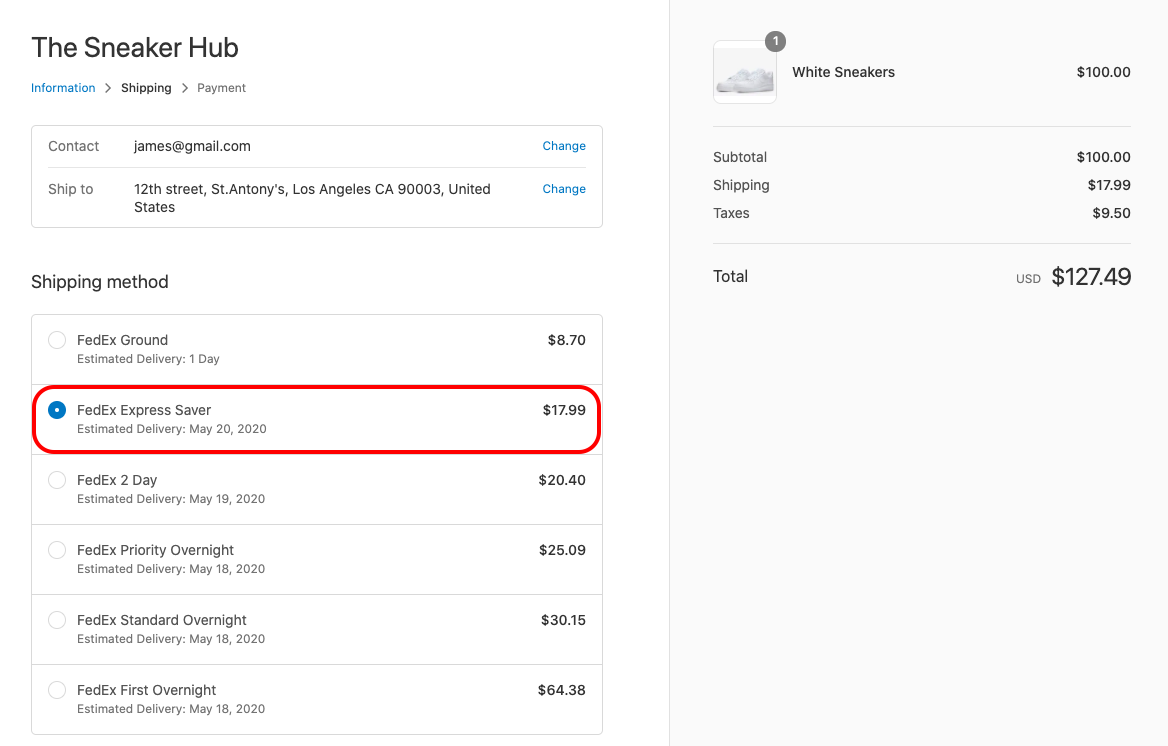Change the Ship to address
Viewport: 1168px width, 746px height.
(x=564, y=189)
